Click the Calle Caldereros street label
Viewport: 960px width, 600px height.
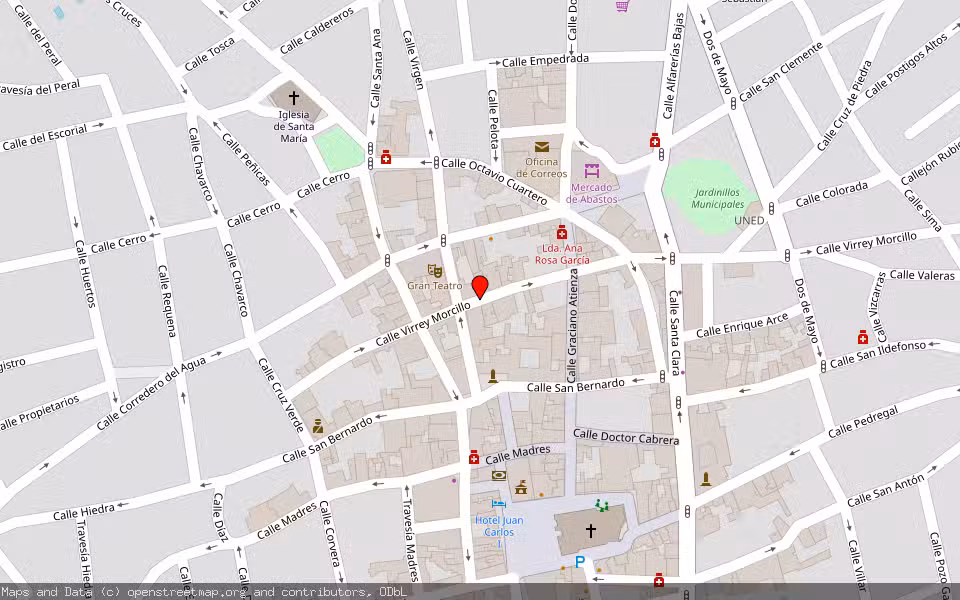317,31
